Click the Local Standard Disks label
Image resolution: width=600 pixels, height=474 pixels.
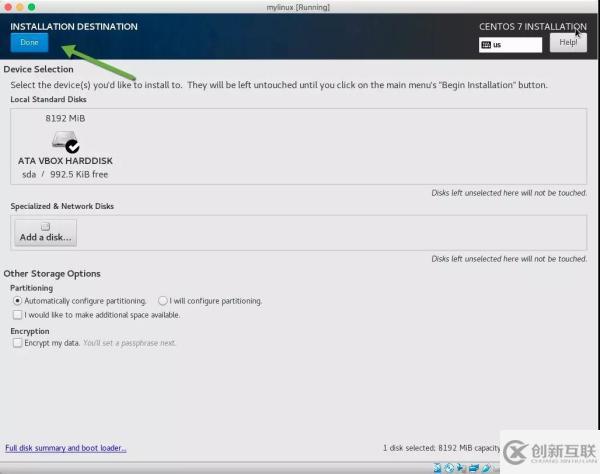48,99
